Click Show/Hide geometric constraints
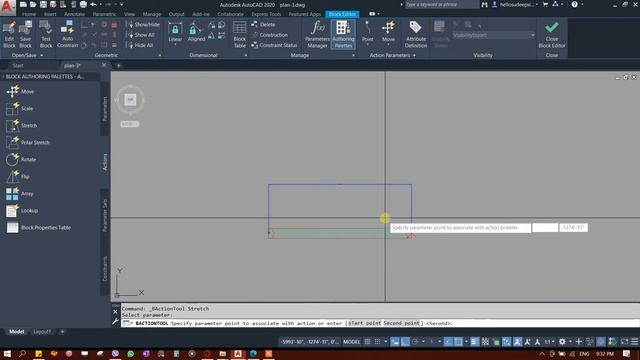Viewport: 640px width, 360px height. pyautogui.click(x=143, y=24)
